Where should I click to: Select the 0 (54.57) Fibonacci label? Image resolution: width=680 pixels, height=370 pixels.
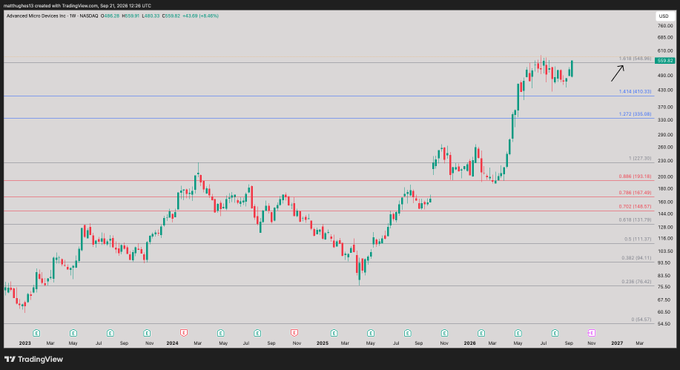click(641, 319)
